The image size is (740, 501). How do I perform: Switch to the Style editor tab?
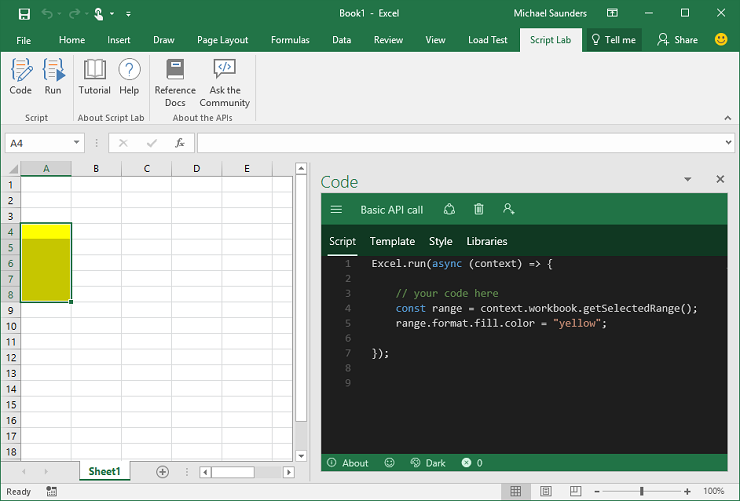click(x=440, y=241)
